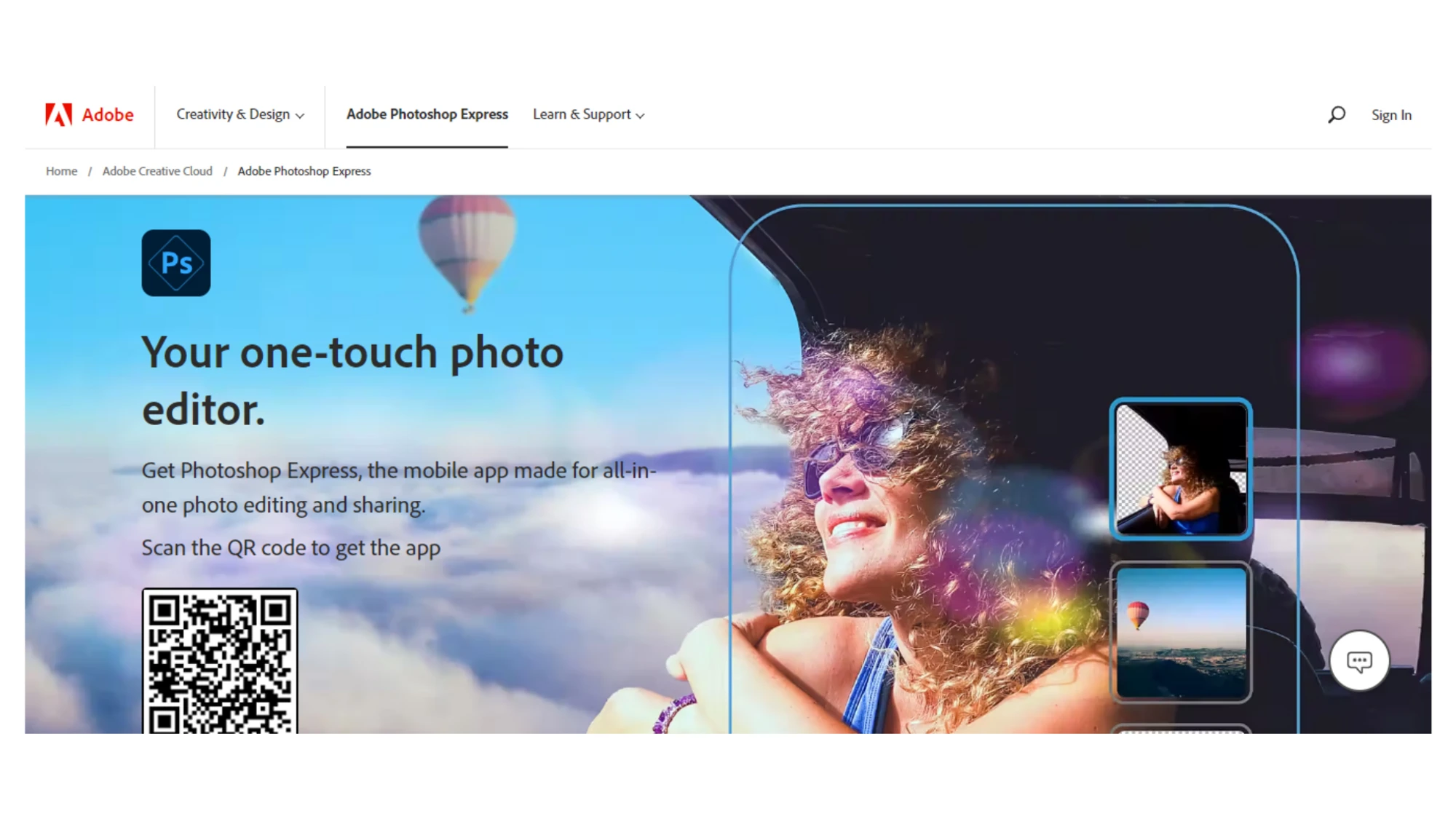Click the Sign In button
The width and height of the screenshot is (1456, 819).
(1390, 114)
